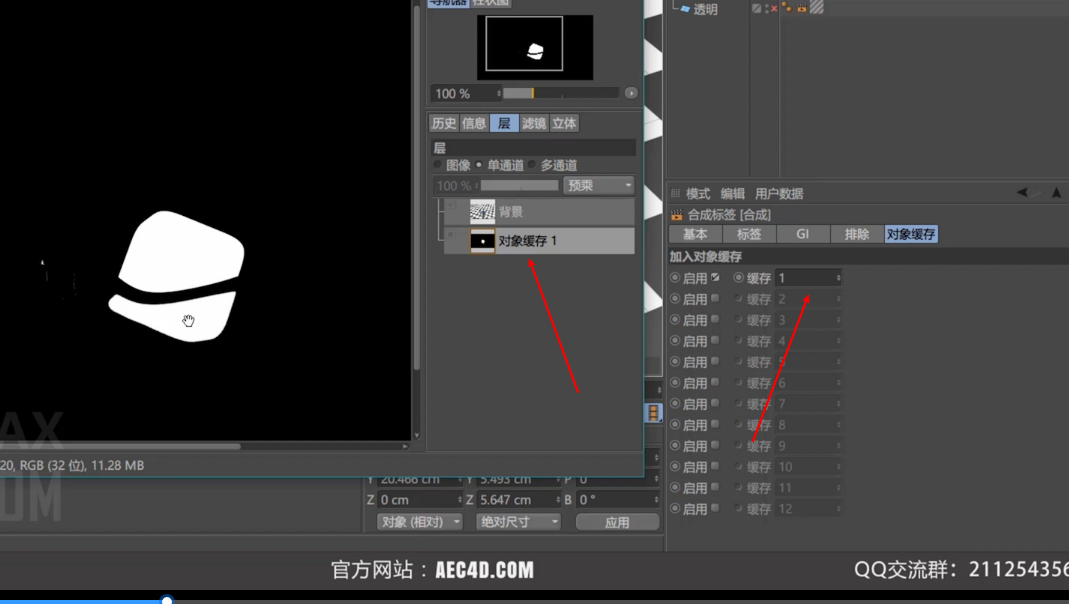Click the up arrow in the attribute manager
The height and width of the screenshot is (604, 1069).
tap(1056, 193)
